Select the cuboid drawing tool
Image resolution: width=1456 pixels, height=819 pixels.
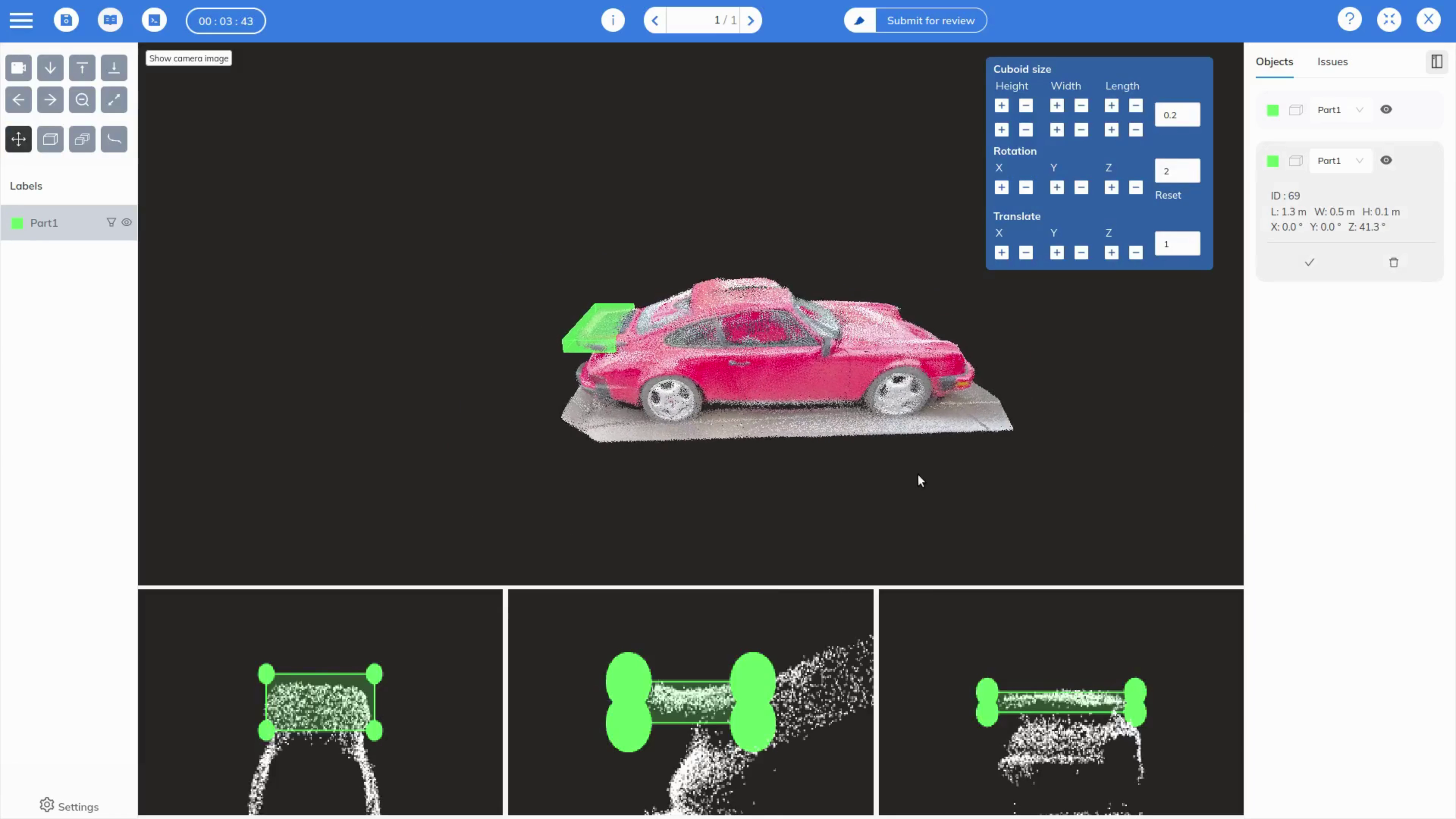coord(50,139)
